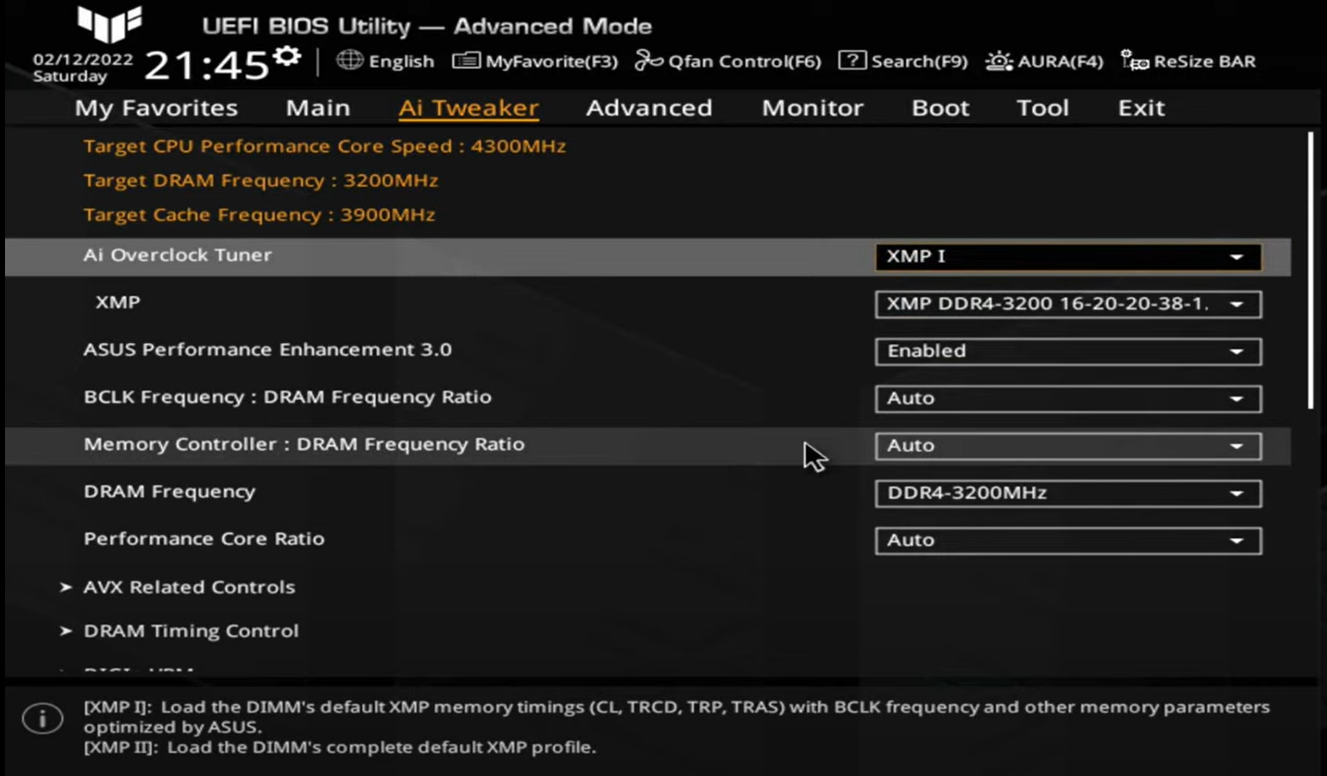Click MyFavorite(F3) label
This screenshot has height=776, width=1327.
click(551, 61)
